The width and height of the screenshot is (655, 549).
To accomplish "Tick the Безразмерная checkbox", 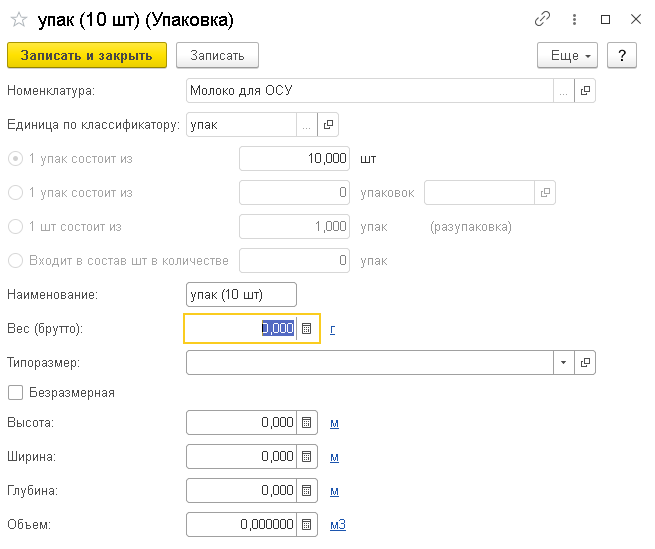I will pos(15,393).
